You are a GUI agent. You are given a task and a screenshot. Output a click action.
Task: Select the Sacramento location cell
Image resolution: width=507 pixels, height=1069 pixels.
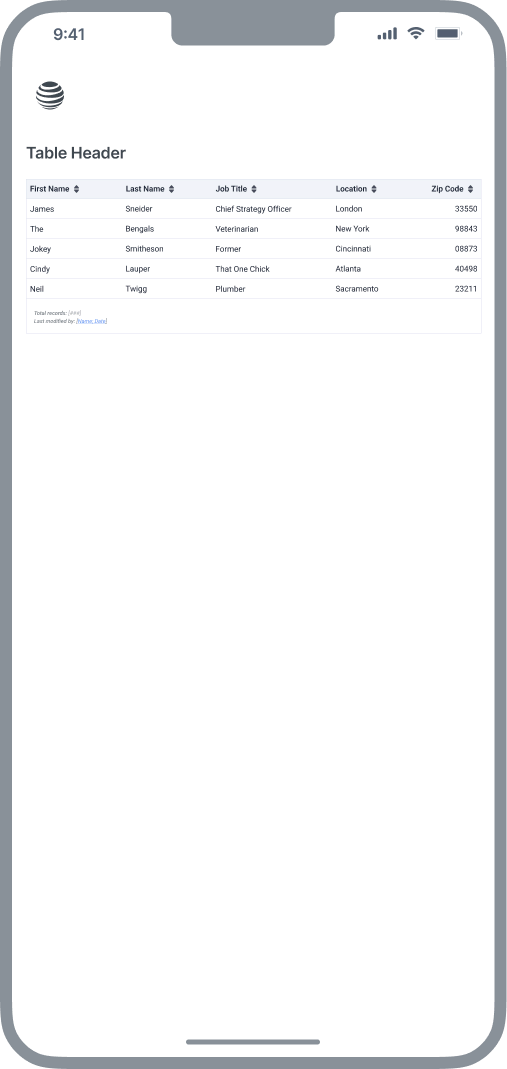point(356,289)
